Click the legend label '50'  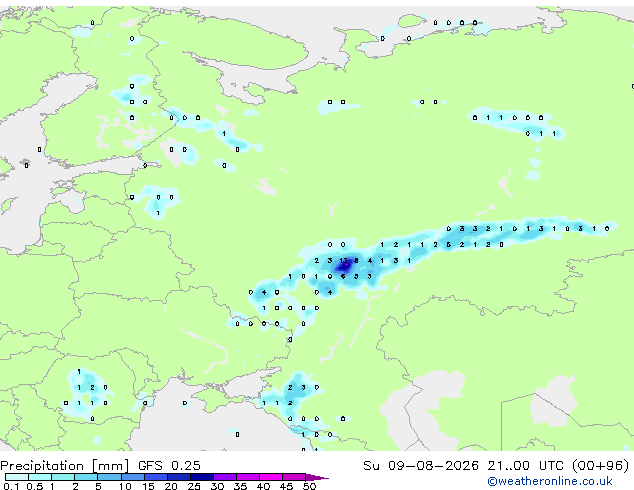click(x=309, y=486)
